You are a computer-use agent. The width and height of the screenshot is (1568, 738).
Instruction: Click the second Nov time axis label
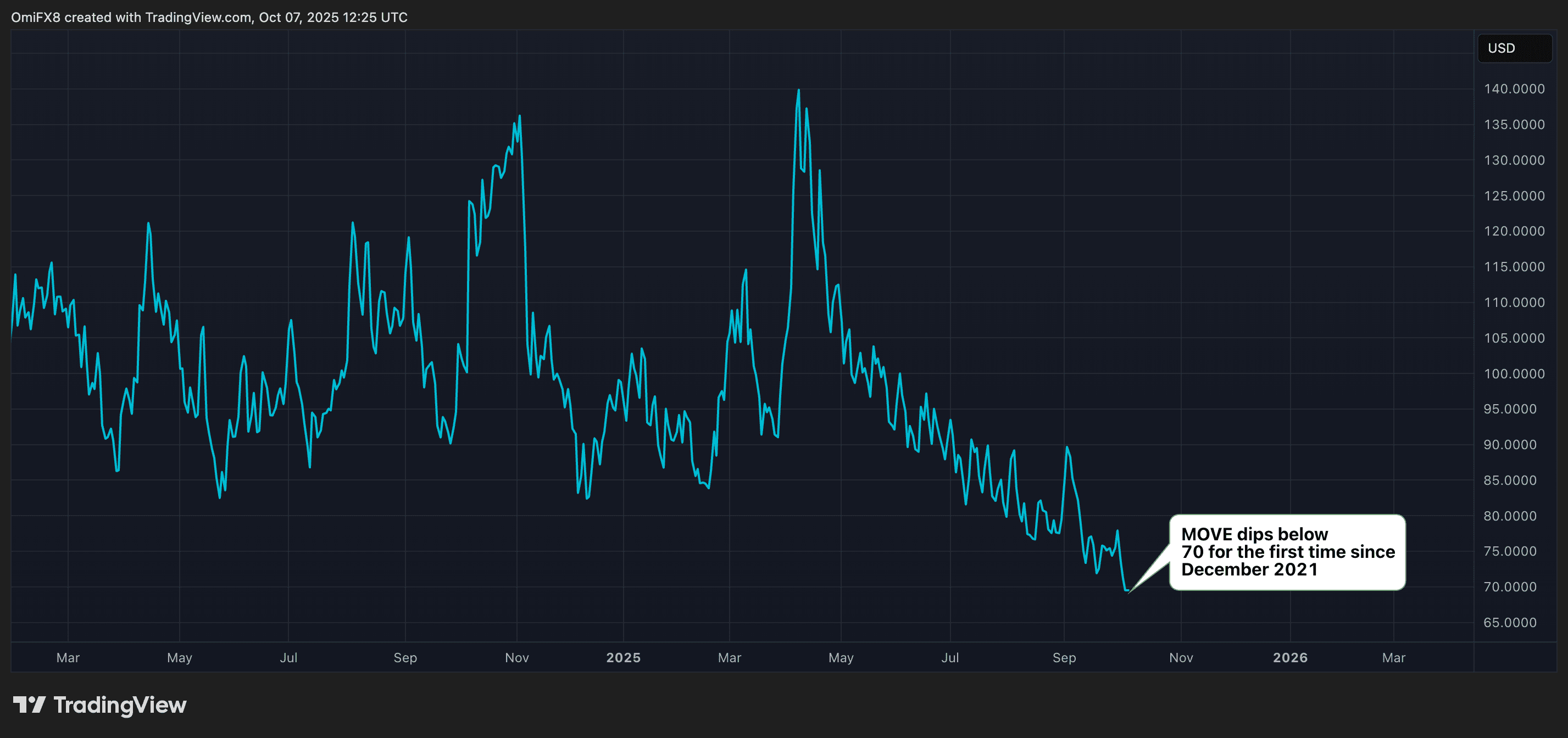[1181, 658]
